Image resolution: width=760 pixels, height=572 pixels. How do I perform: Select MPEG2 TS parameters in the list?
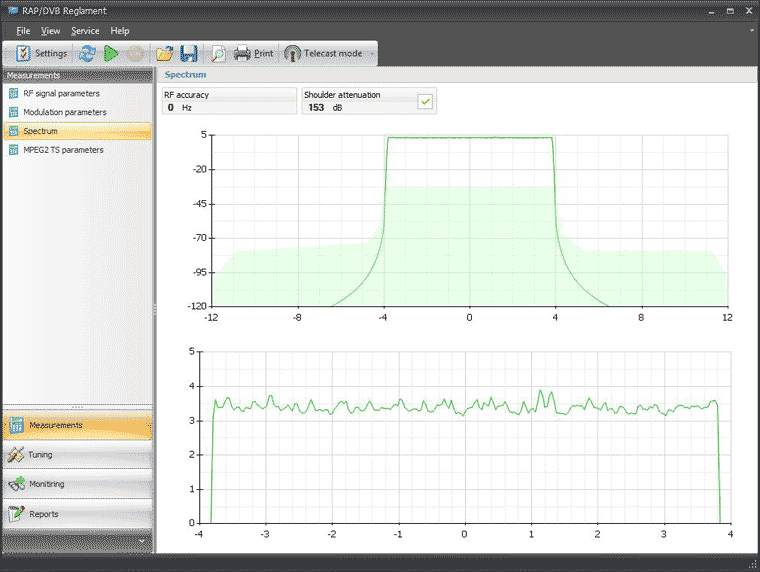click(62, 150)
